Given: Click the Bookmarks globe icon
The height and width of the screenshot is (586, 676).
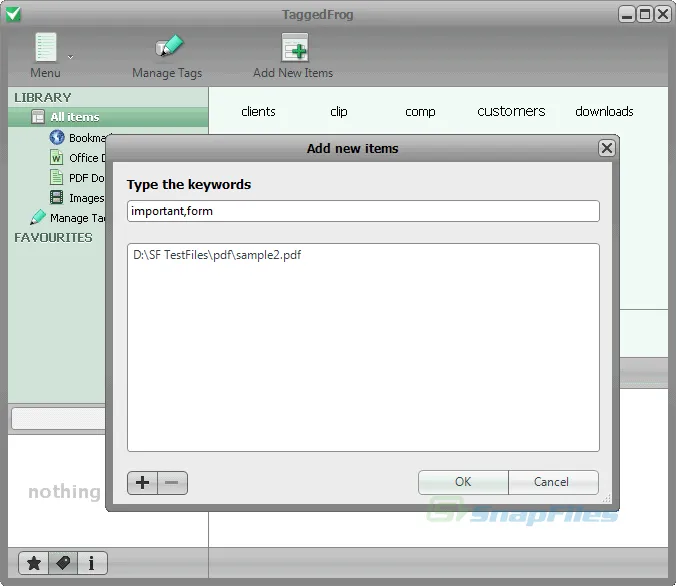Looking at the screenshot, I should pos(57,138).
